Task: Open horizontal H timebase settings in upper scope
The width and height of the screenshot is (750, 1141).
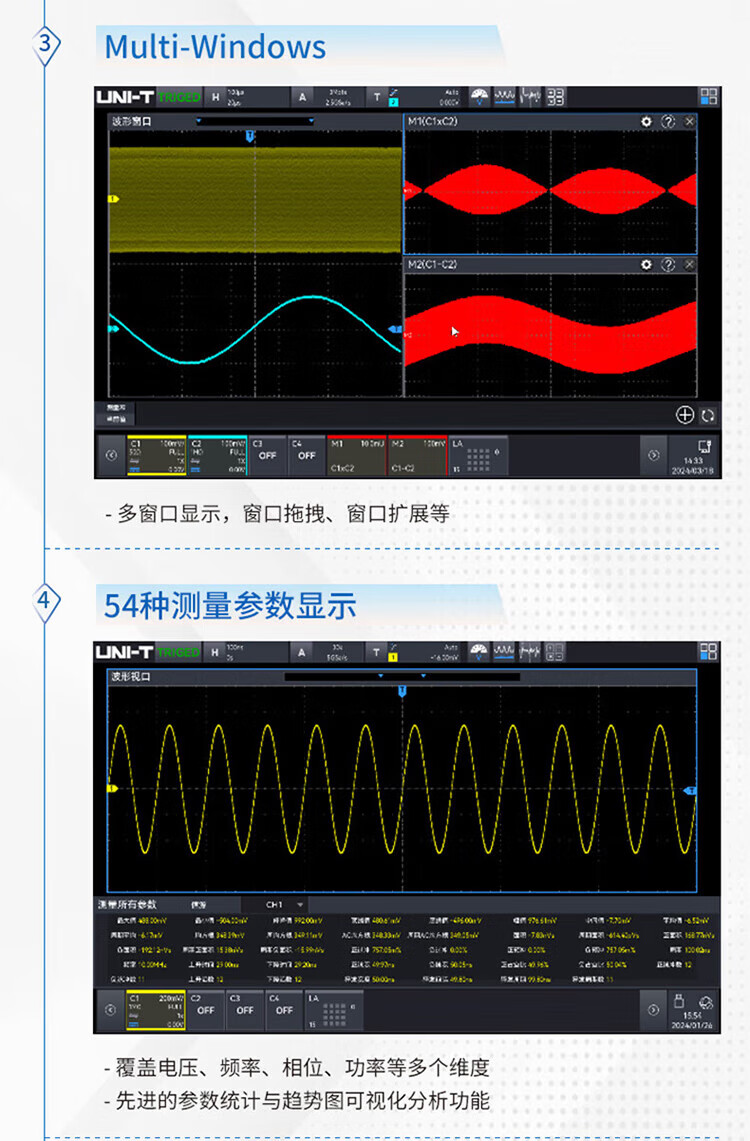Action: [215, 96]
